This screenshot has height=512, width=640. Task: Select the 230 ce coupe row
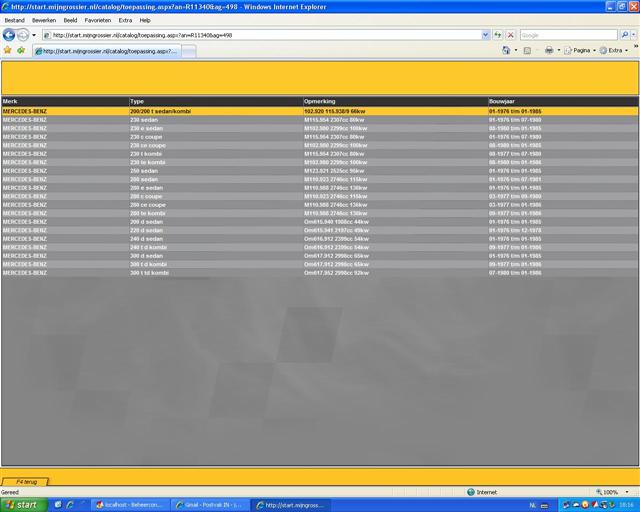[x=320, y=145]
